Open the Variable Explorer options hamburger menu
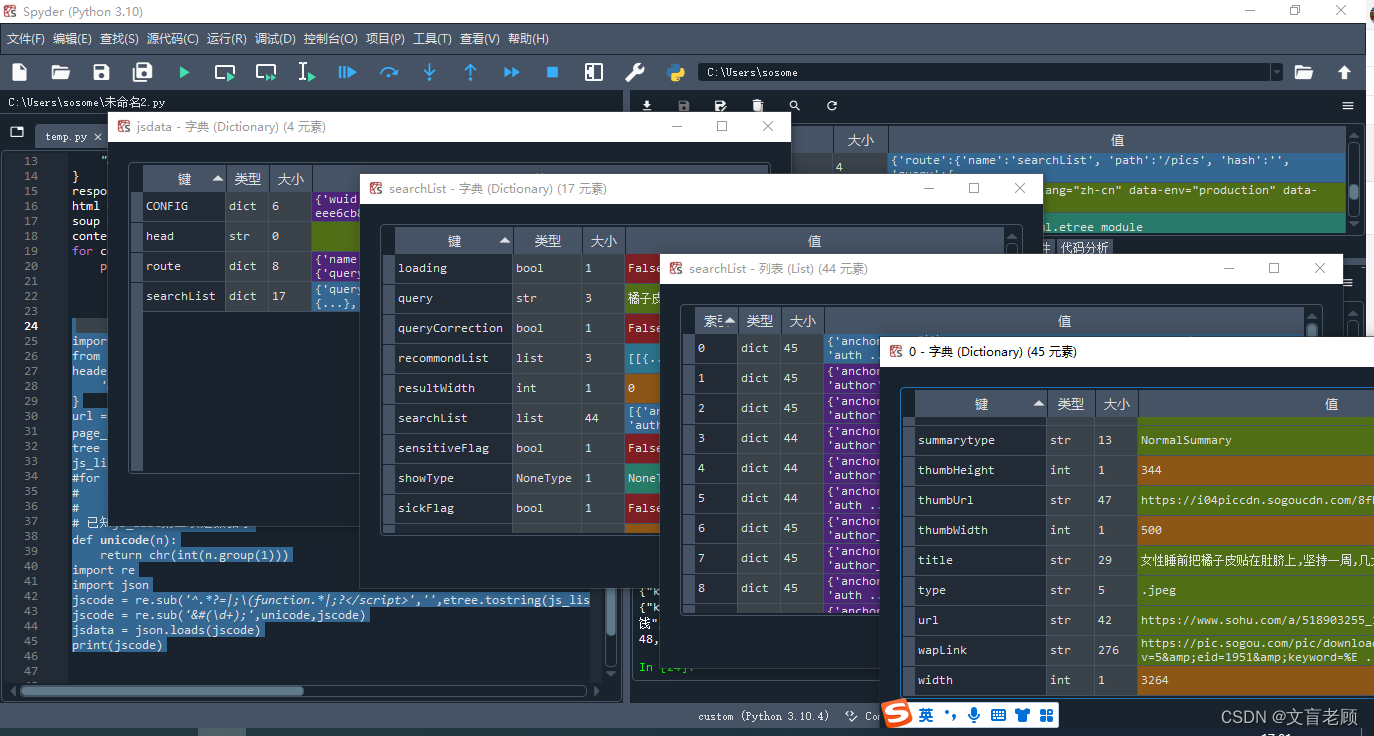The height and width of the screenshot is (736, 1374). (x=1348, y=105)
